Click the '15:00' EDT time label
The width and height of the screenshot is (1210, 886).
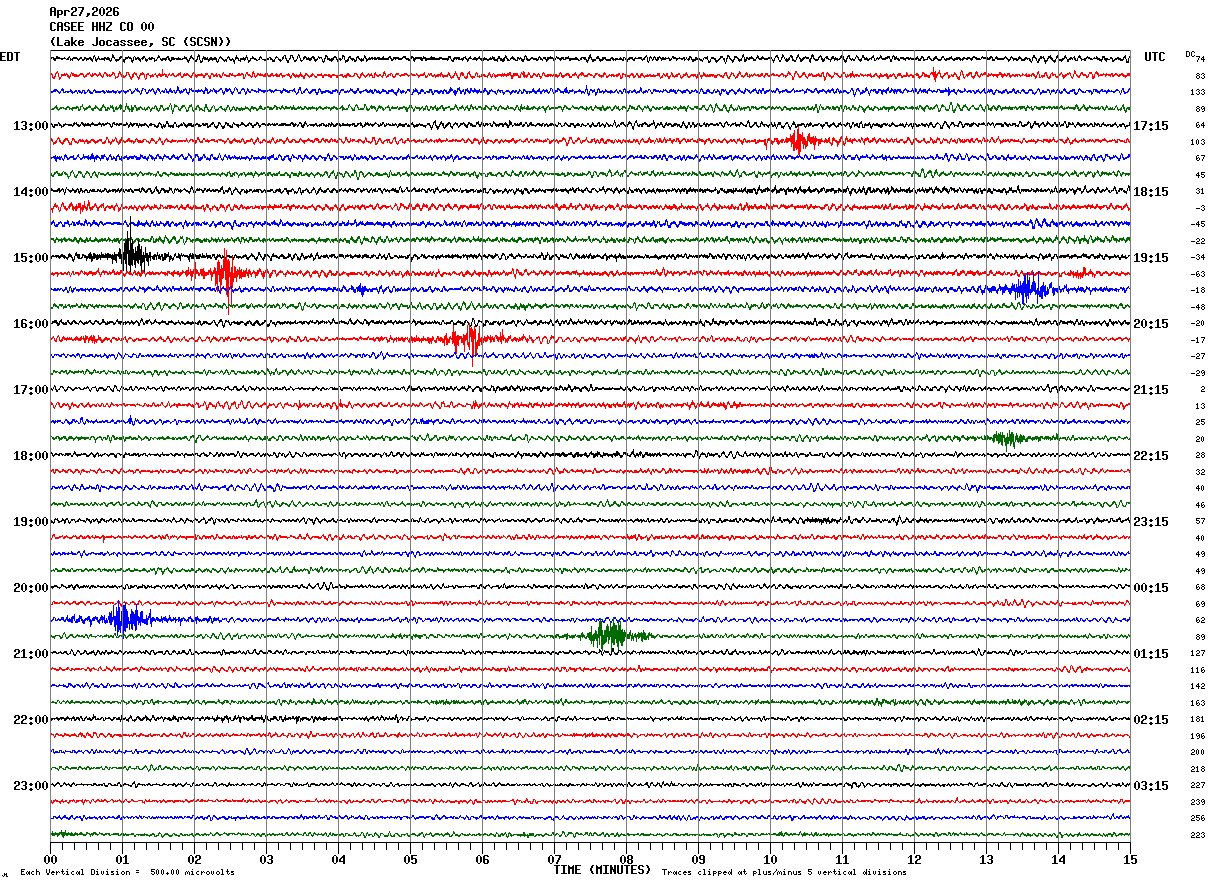(30, 258)
